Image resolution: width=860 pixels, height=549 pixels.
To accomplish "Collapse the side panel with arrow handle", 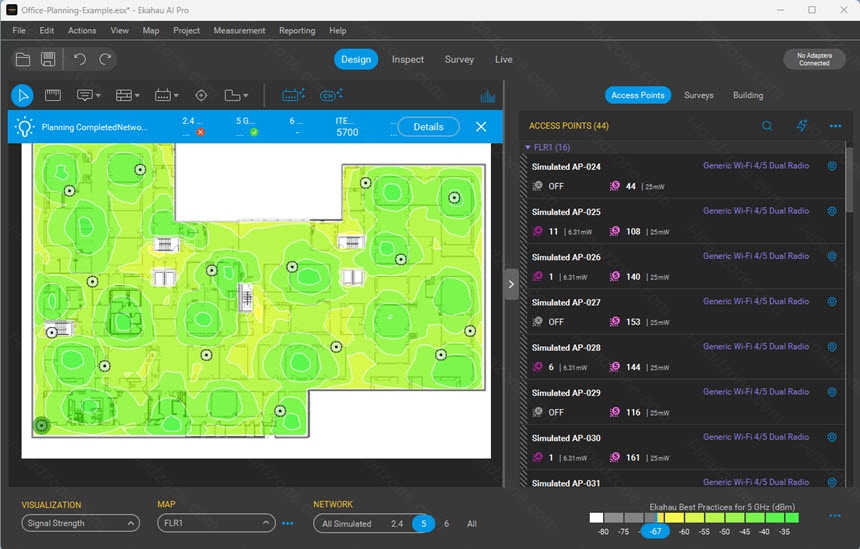I will pyautogui.click(x=511, y=284).
